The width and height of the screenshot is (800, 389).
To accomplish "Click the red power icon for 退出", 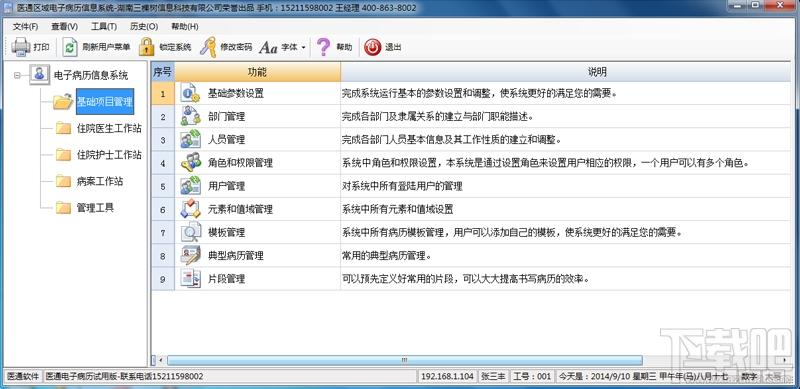I will click(x=372, y=47).
